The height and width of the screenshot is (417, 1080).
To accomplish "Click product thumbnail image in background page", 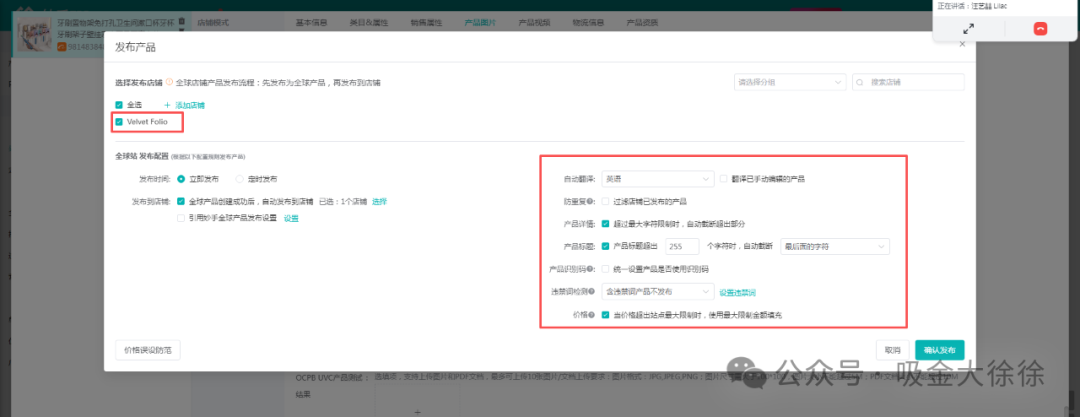I will tap(35, 34).
